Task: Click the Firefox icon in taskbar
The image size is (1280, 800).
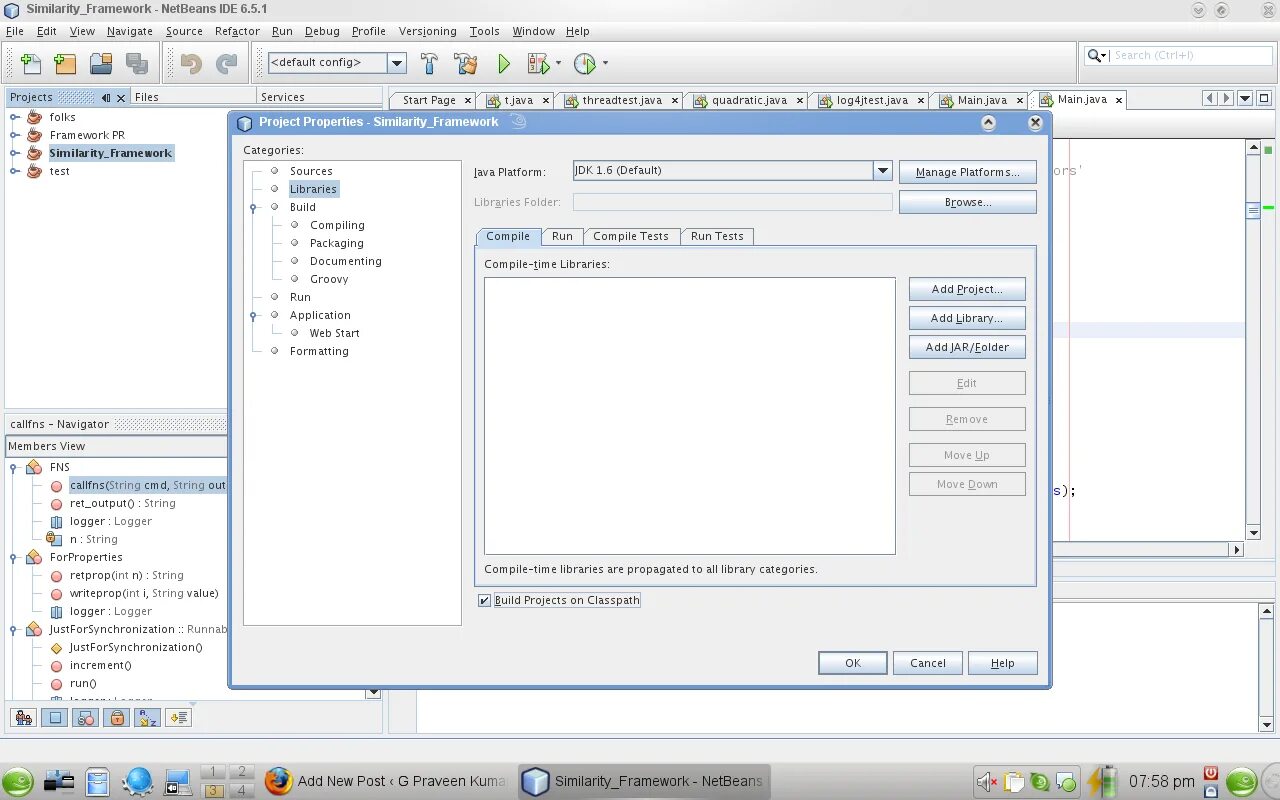Action: (x=278, y=780)
